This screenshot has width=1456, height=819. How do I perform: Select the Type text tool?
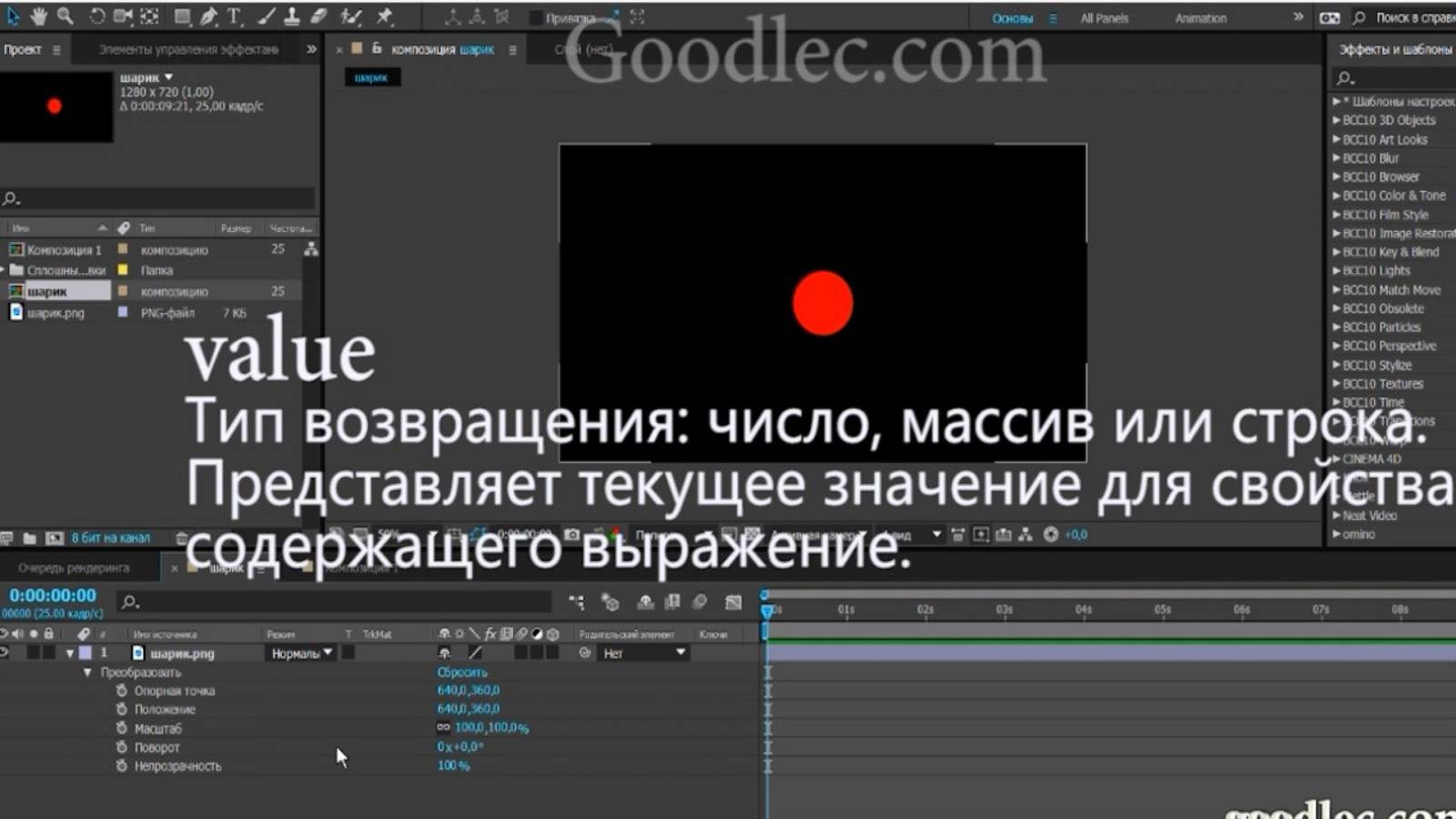235,16
